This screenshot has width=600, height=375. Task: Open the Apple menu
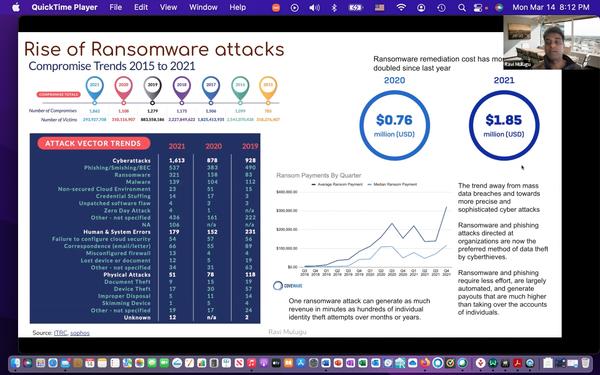[x=16, y=7]
